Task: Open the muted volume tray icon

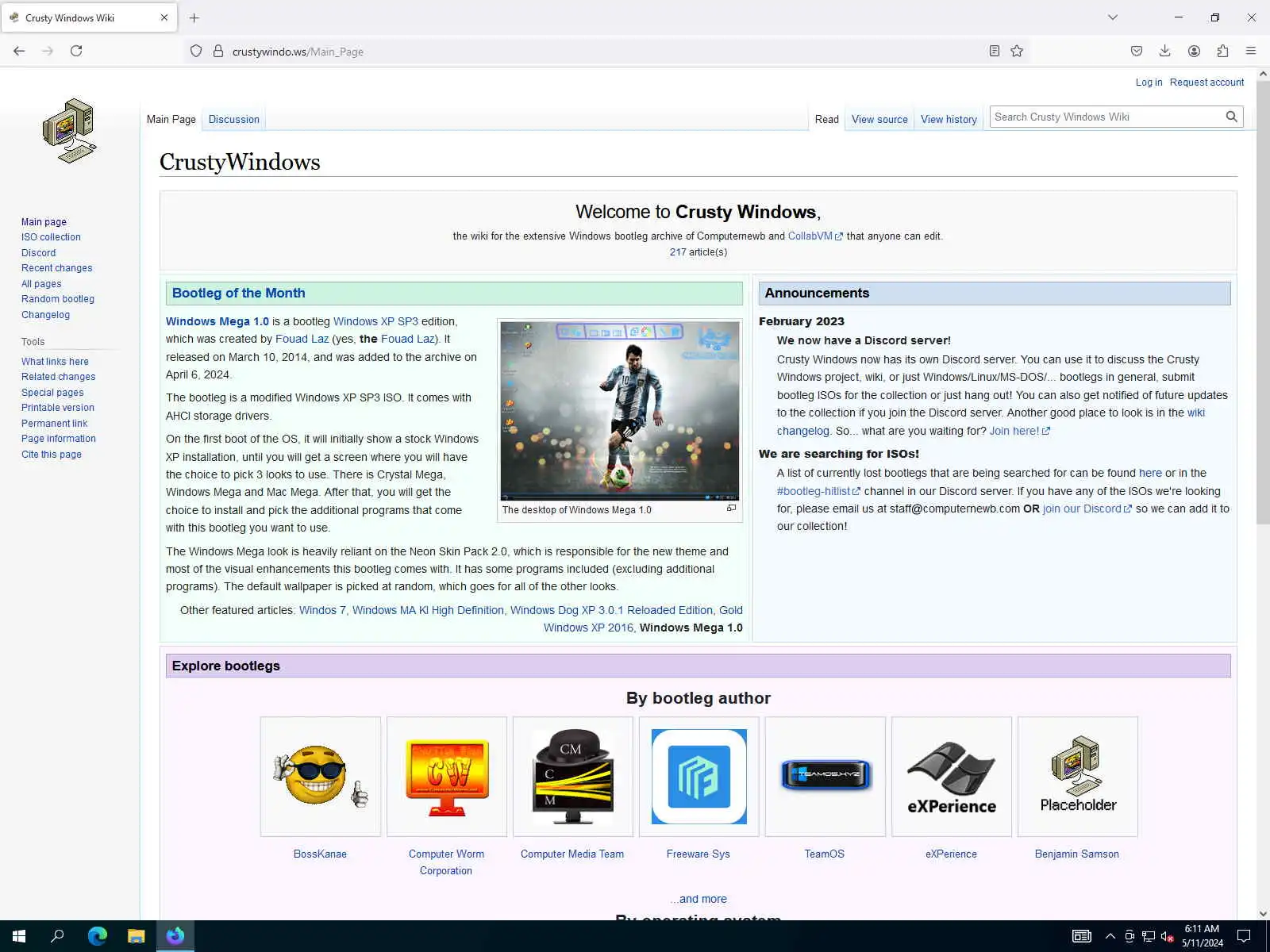Action: (1167, 936)
